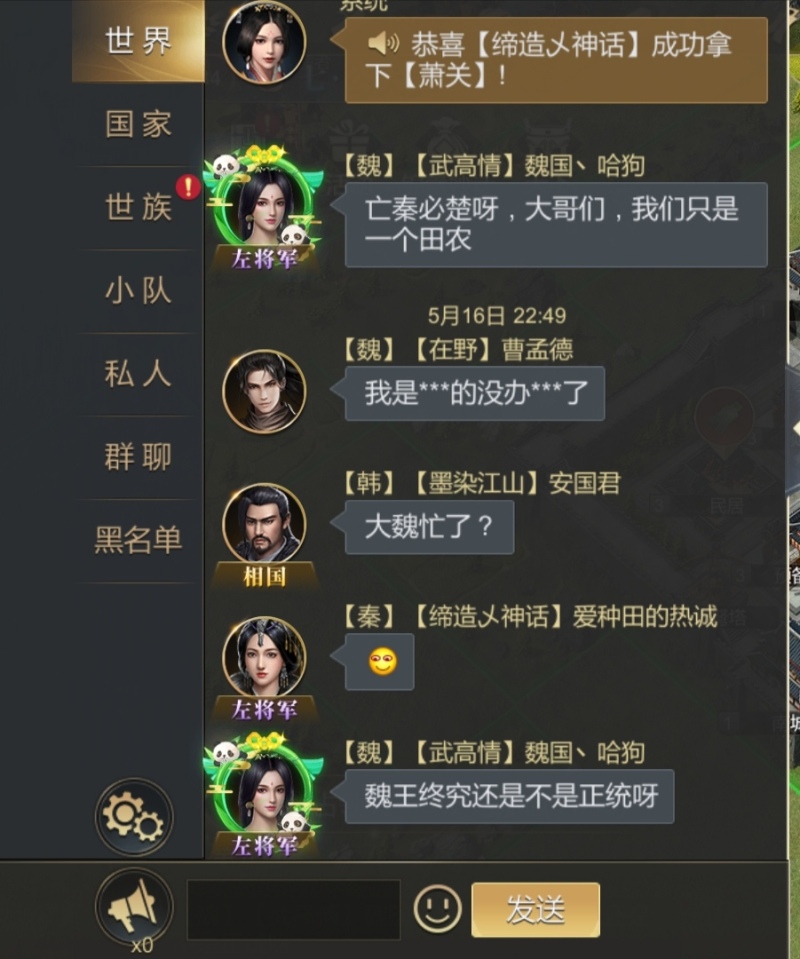The width and height of the screenshot is (800, 959).
Task: Go to the 群聊 tab
Action: click(x=138, y=457)
